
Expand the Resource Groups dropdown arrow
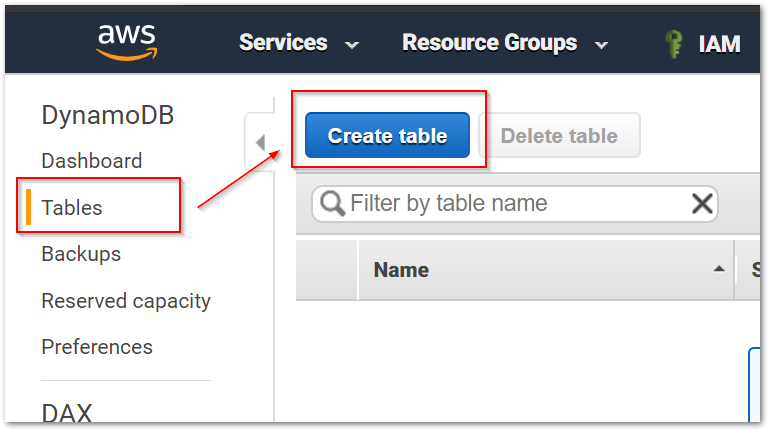tap(601, 45)
